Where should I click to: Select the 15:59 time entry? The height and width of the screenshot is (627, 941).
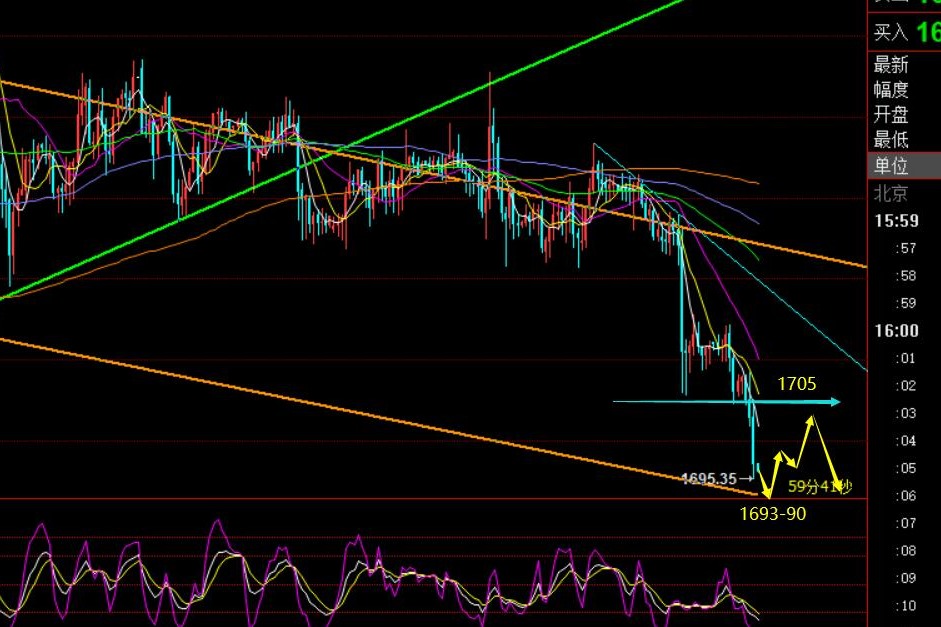897,221
